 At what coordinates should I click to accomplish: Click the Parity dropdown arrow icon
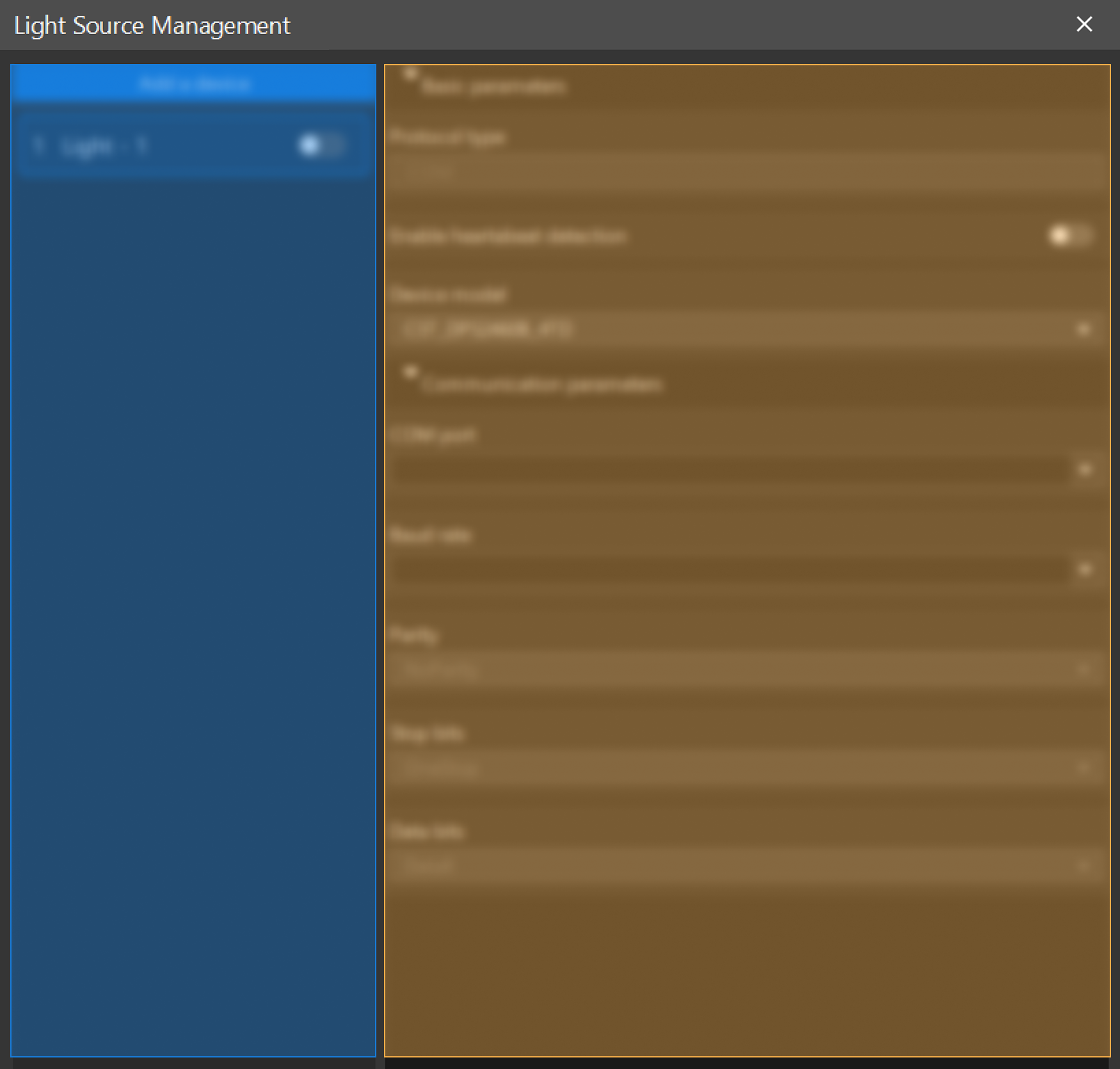coord(1083,670)
